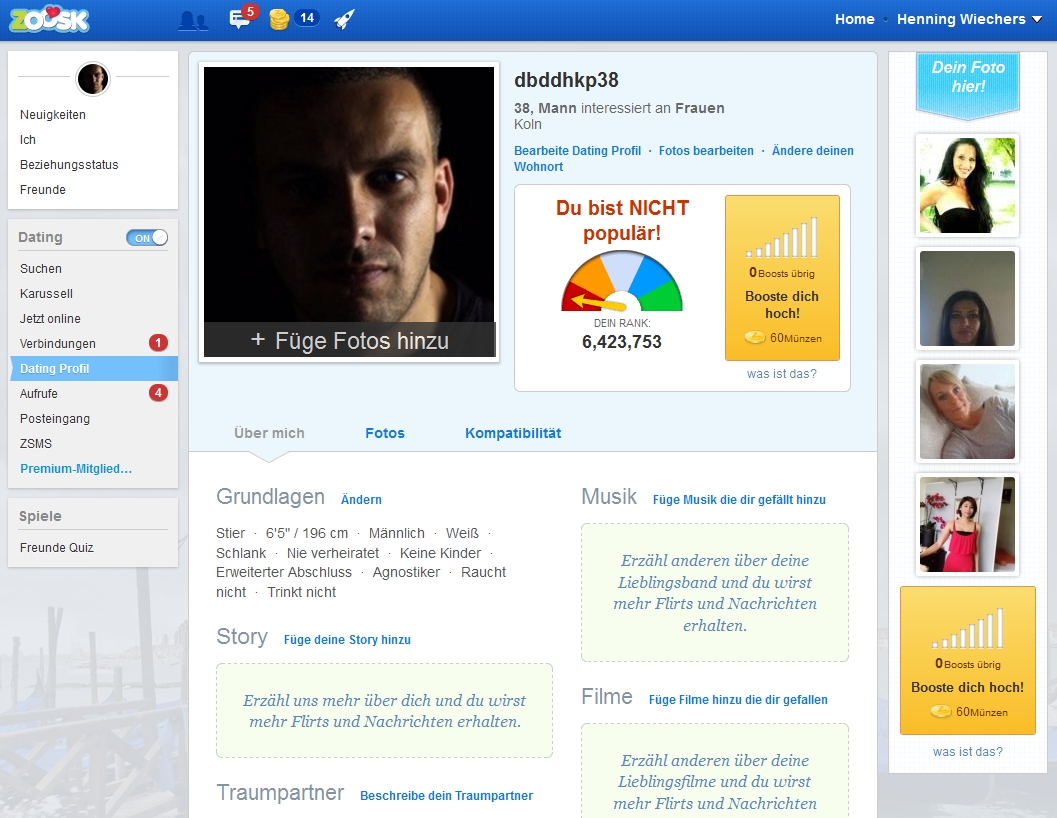The image size is (1057, 818).
Task: Open Aufrufe under Dating
Action: click(38, 393)
